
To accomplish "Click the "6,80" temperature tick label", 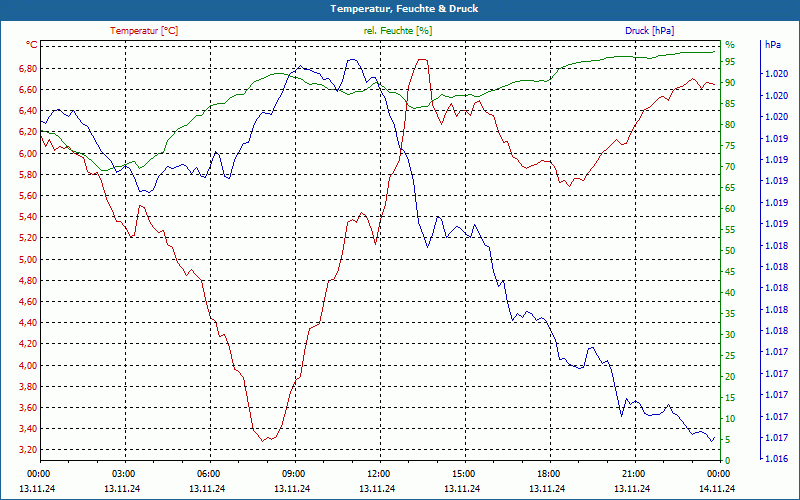I will coord(29,69).
